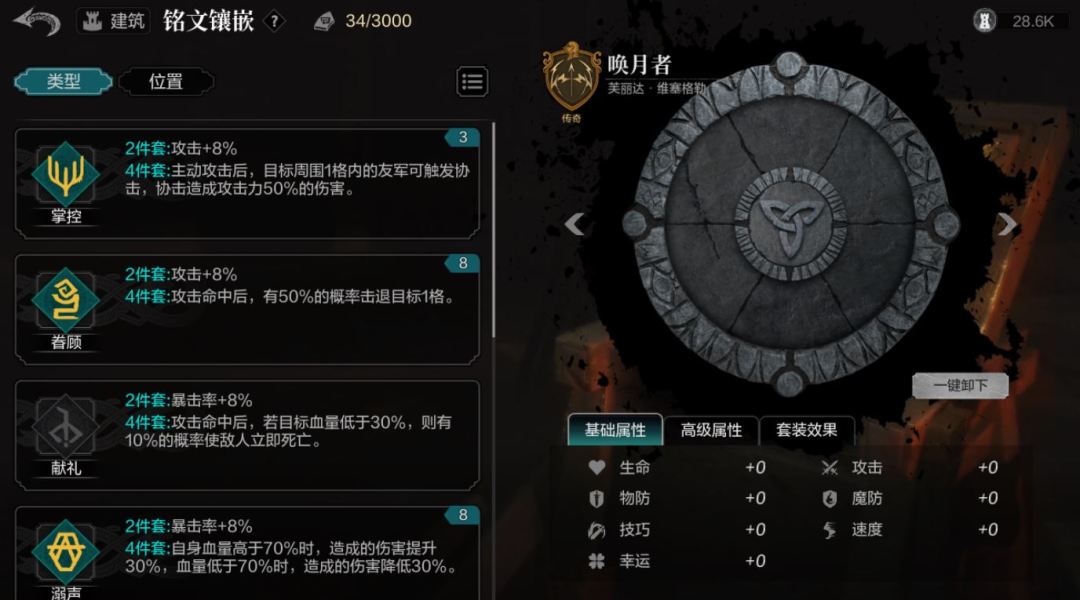The image size is (1080, 600).
Task: Select the 献礼 rune set icon
Action: point(66,426)
